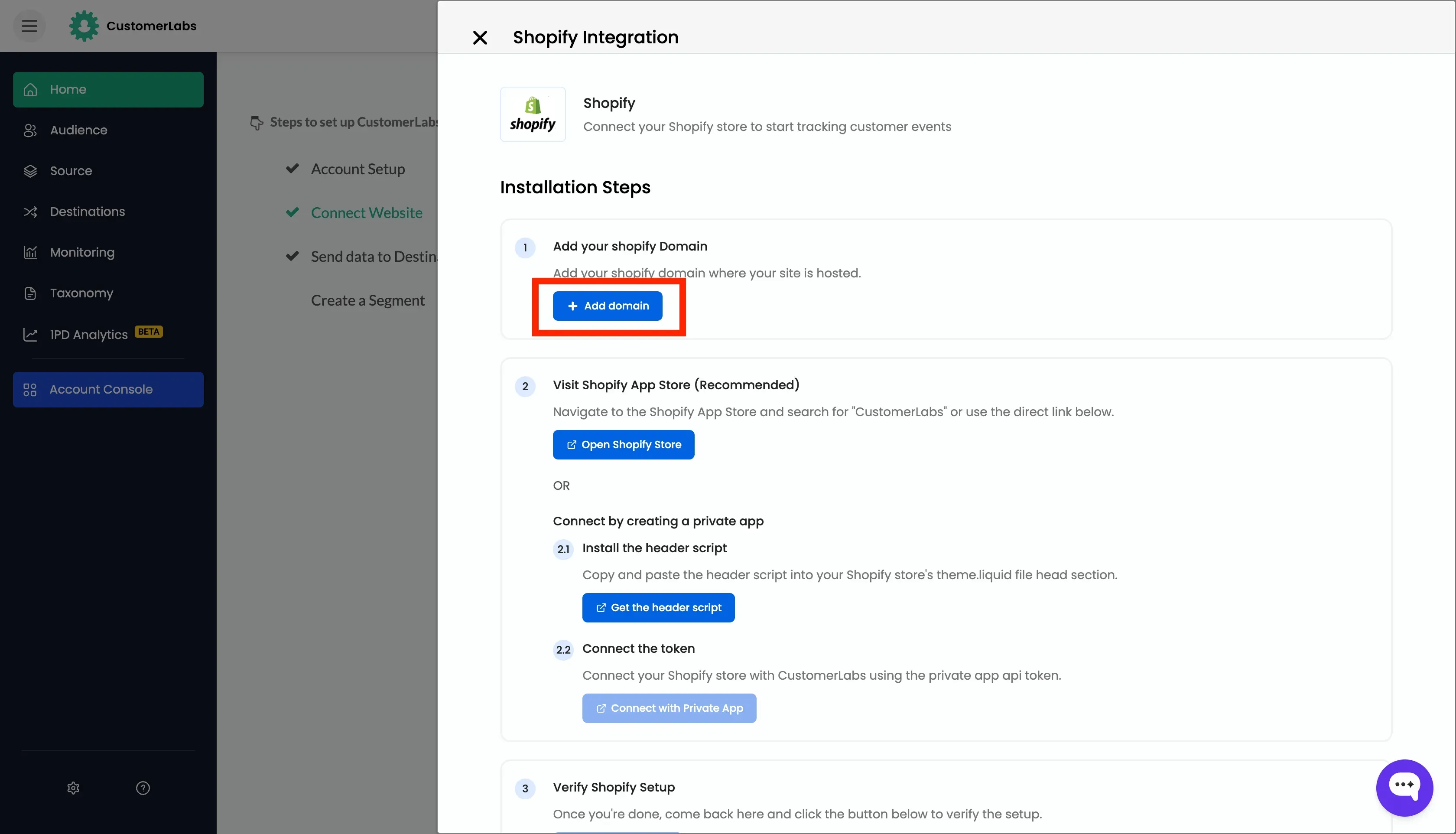Click Get the header script button
Screen dimensions: 1456x834
(658, 607)
